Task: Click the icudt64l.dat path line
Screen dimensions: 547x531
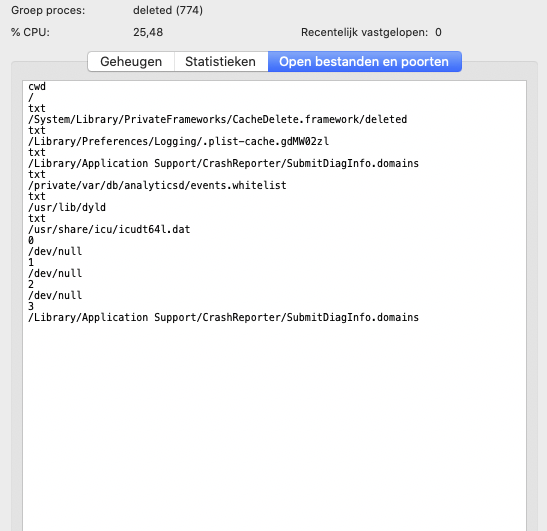Action: click(109, 229)
